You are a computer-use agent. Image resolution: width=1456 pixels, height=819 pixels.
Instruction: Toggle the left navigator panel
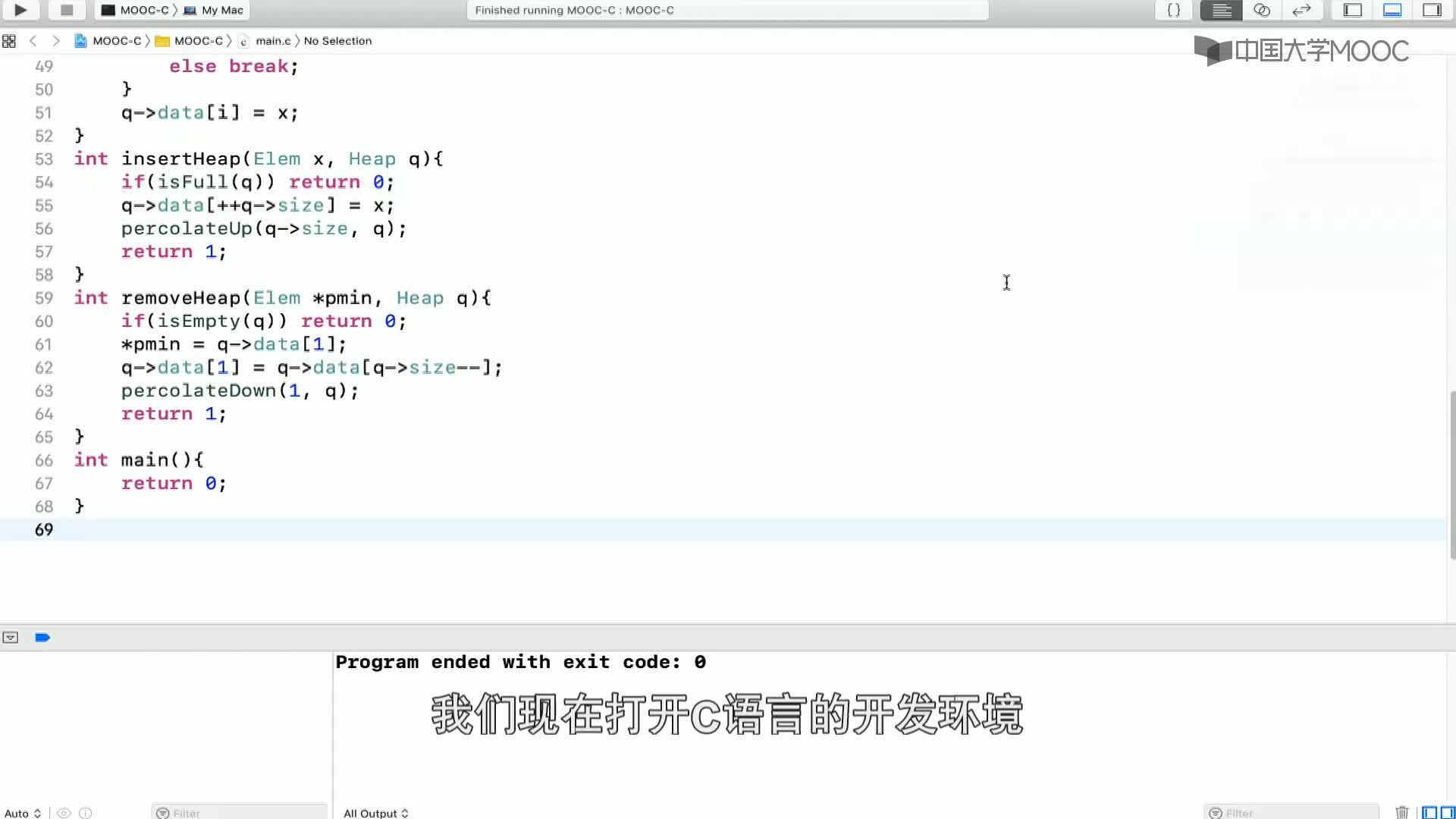click(1353, 10)
